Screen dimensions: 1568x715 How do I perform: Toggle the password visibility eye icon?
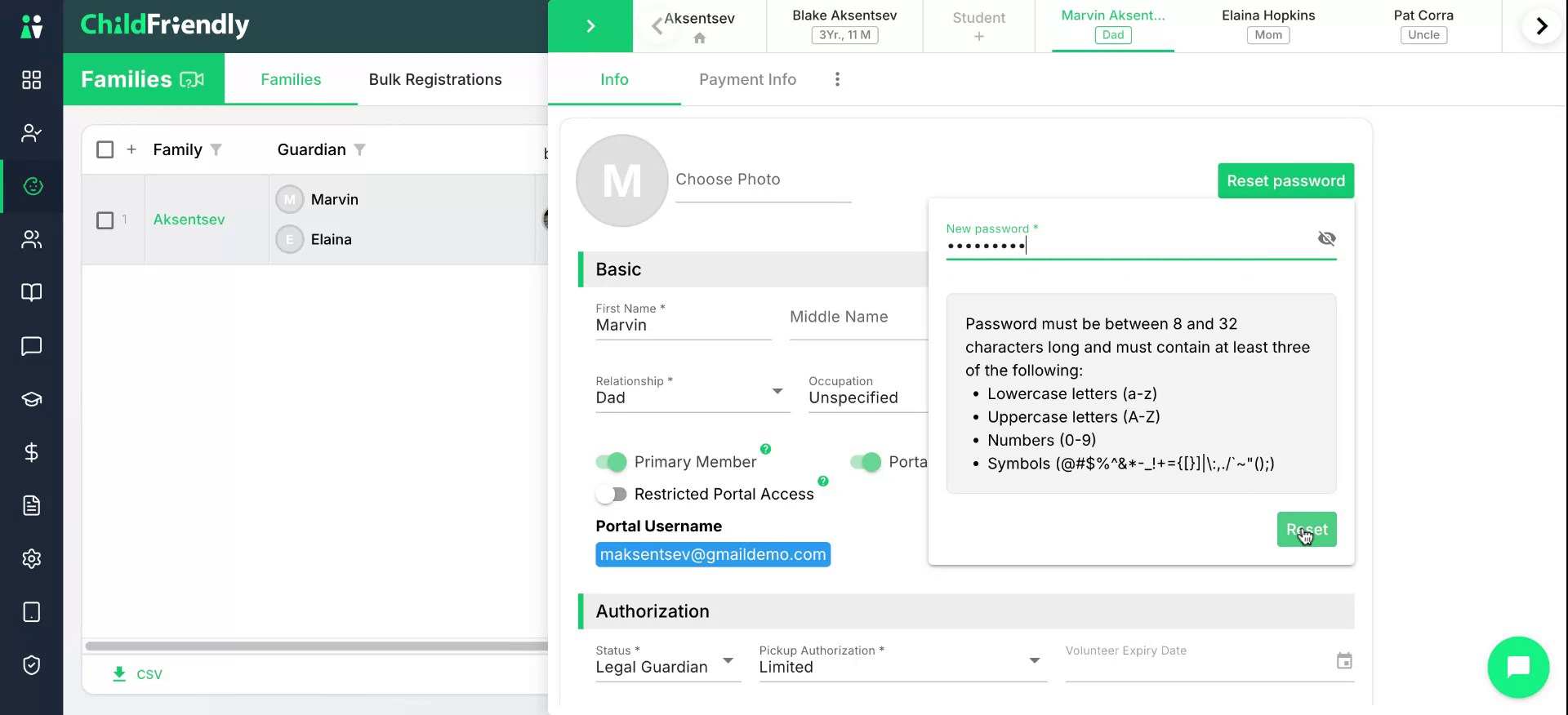[x=1326, y=238]
